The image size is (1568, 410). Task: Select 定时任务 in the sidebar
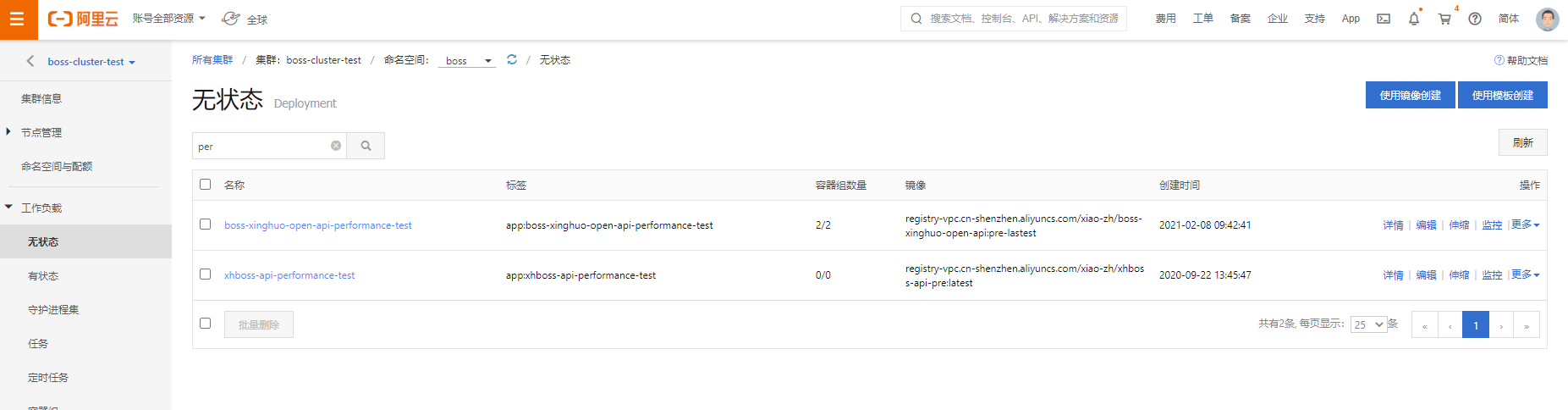point(48,378)
